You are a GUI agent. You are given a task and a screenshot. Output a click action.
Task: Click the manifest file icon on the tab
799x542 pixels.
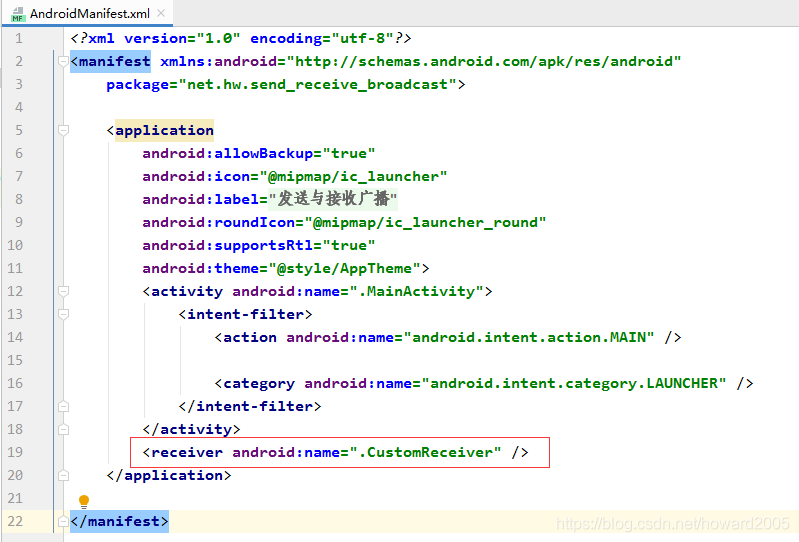(18, 14)
